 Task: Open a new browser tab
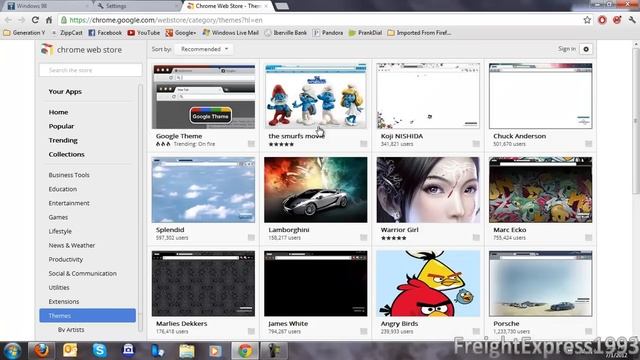pos(282,6)
